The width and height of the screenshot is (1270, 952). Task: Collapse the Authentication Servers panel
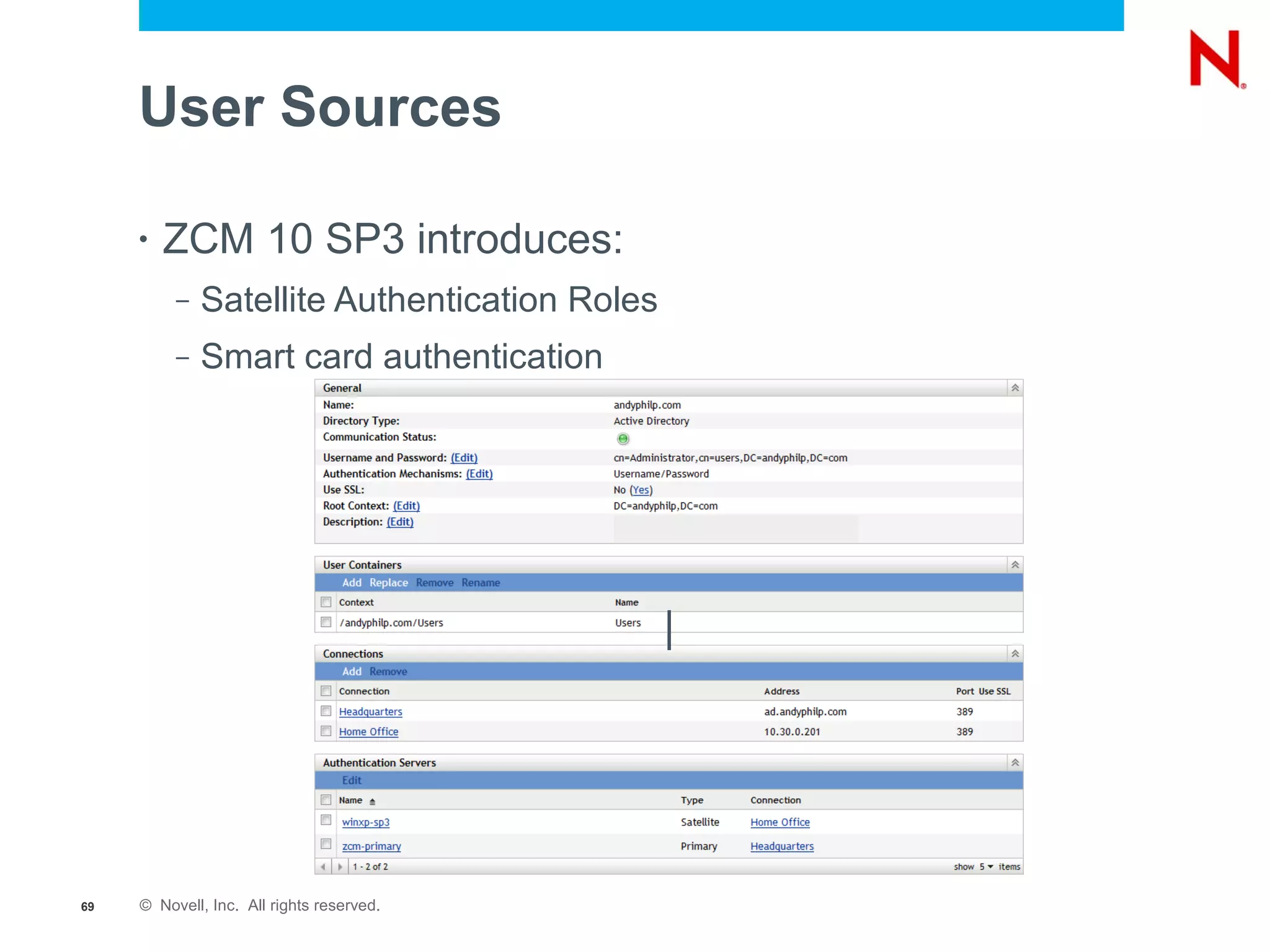pos(1015,762)
